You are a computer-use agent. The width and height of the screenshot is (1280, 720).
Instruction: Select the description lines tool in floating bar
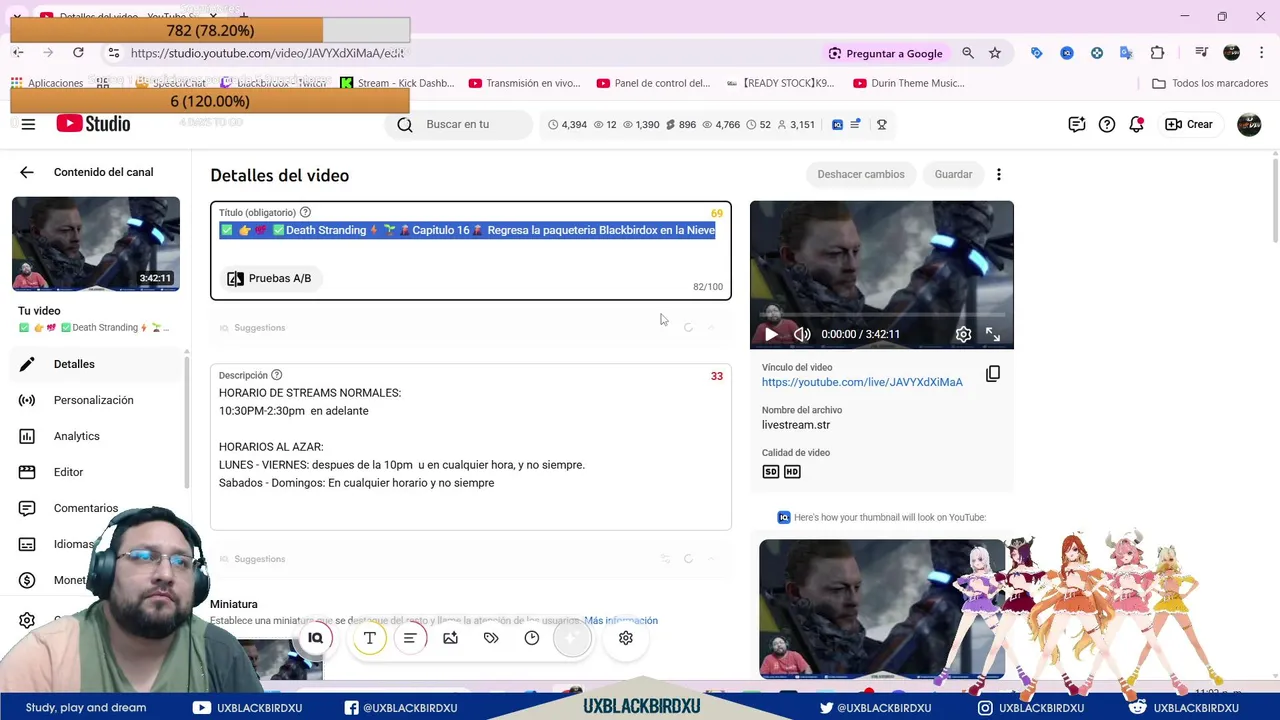tap(410, 638)
